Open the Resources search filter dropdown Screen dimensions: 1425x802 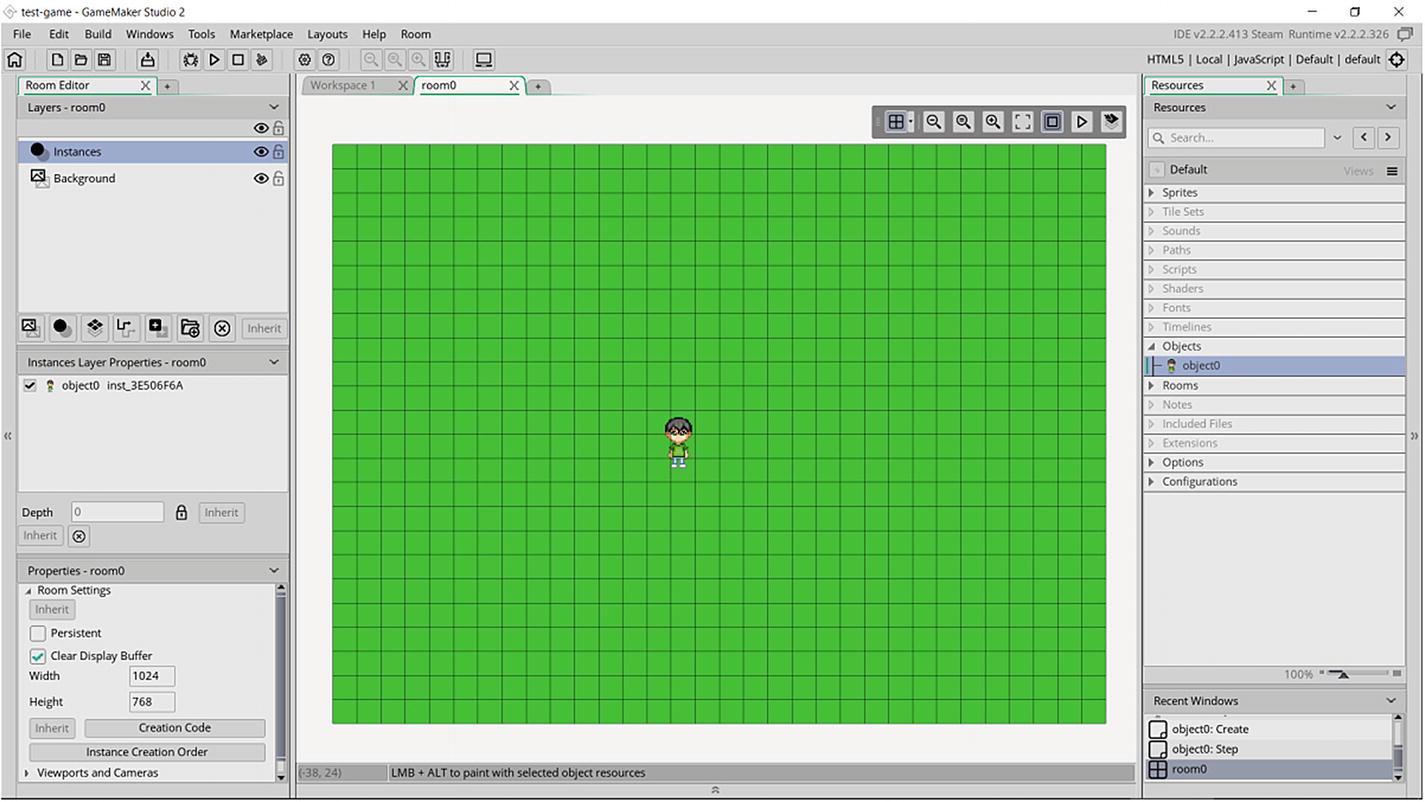click(1338, 138)
